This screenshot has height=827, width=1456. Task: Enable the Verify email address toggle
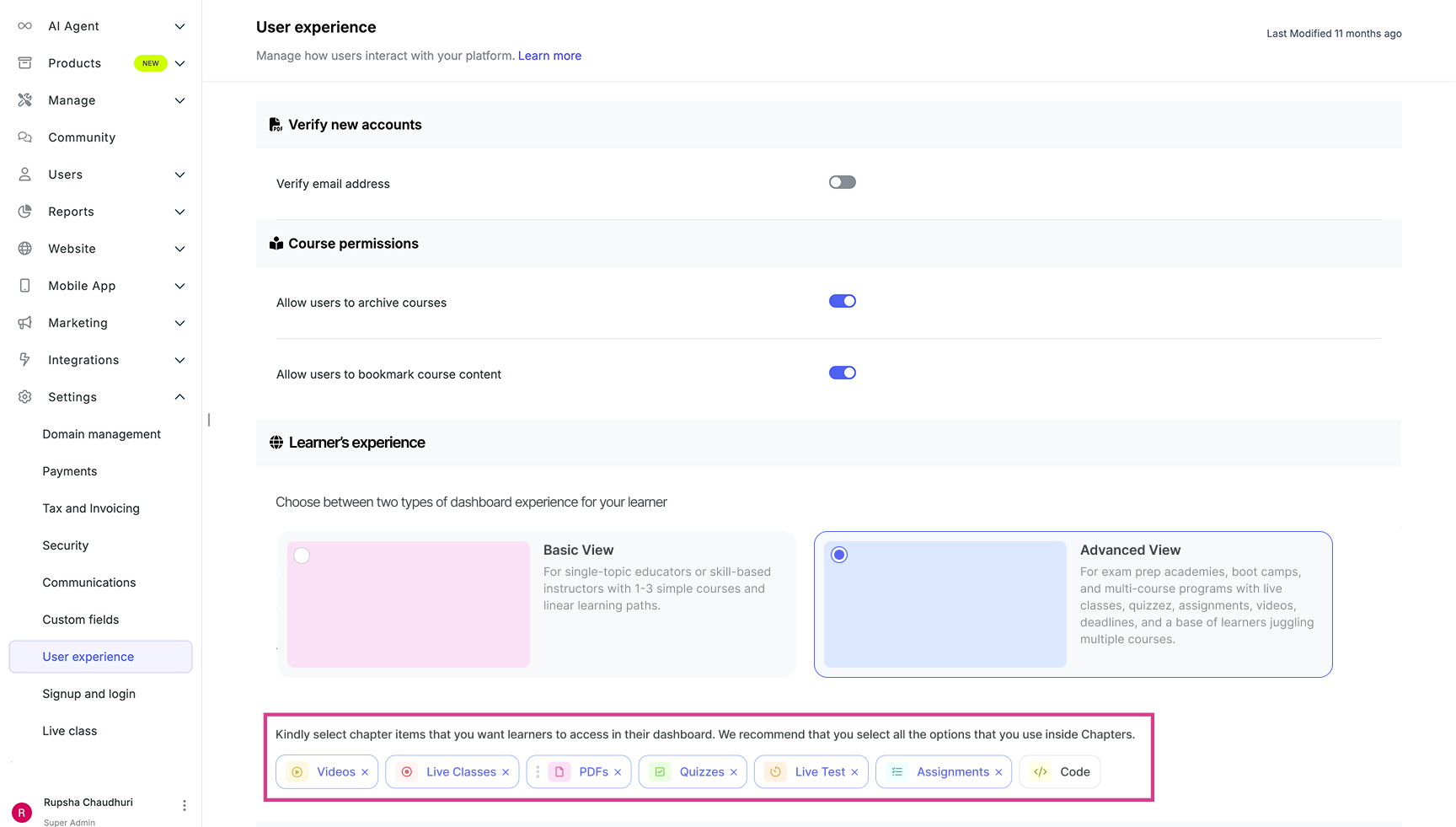coord(842,183)
